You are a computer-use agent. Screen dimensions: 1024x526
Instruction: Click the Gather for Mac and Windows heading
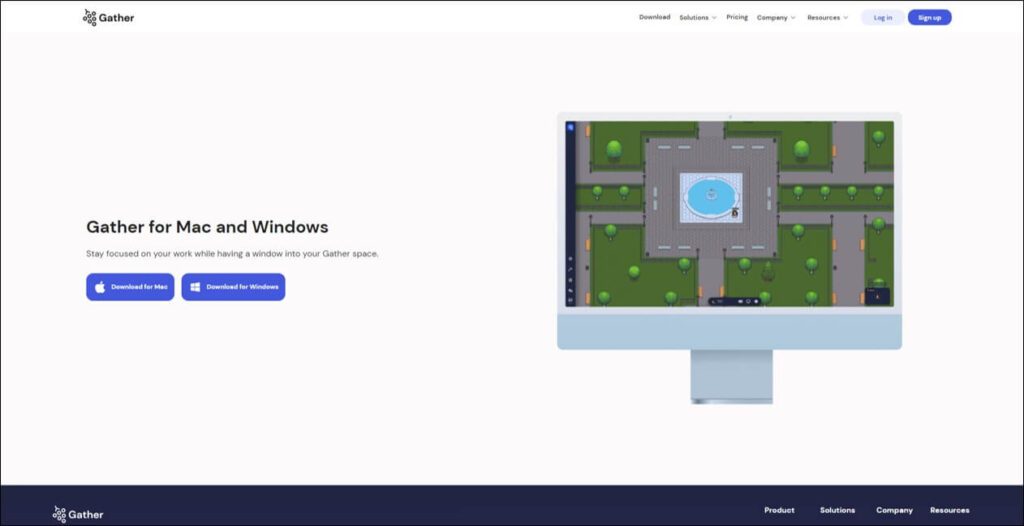point(207,227)
